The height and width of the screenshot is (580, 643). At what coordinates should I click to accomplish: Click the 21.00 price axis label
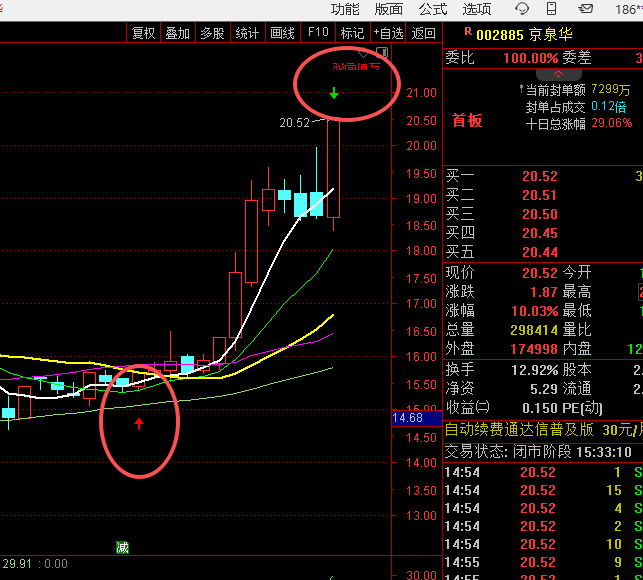422,93
